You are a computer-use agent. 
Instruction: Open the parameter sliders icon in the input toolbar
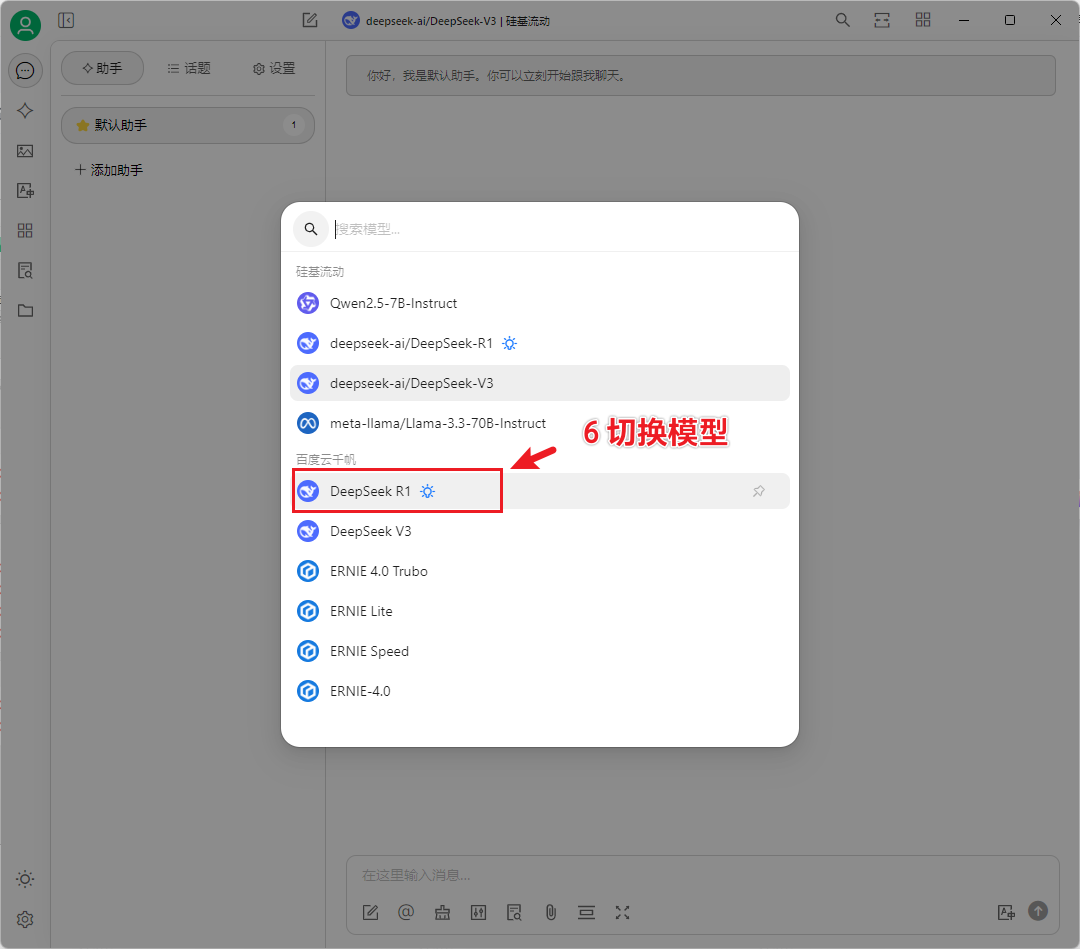pos(479,912)
